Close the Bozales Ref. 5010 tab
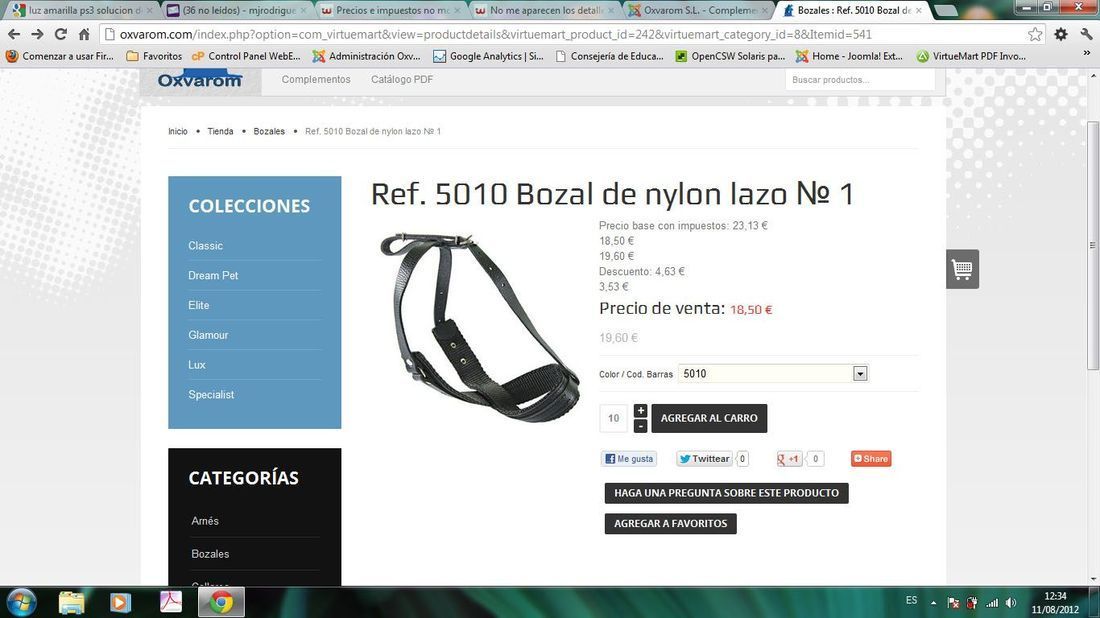This screenshot has height=618, width=1100. (x=918, y=11)
